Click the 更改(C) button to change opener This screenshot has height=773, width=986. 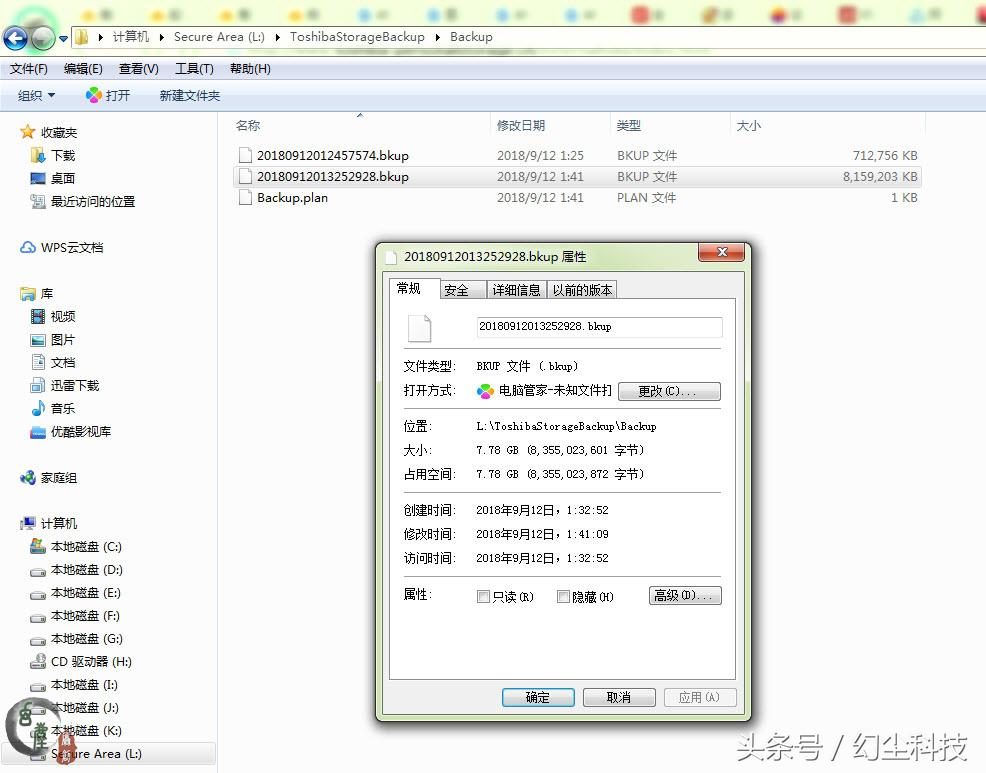click(668, 391)
